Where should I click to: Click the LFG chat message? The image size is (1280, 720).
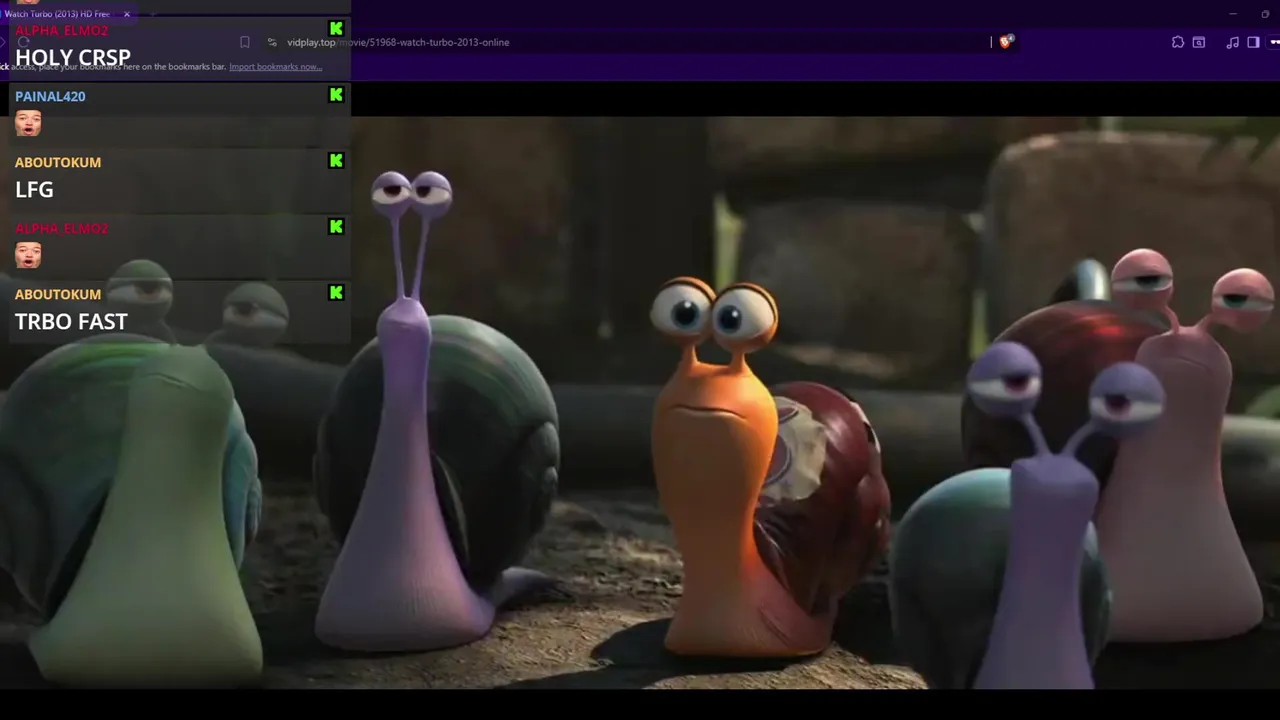point(34,189)
